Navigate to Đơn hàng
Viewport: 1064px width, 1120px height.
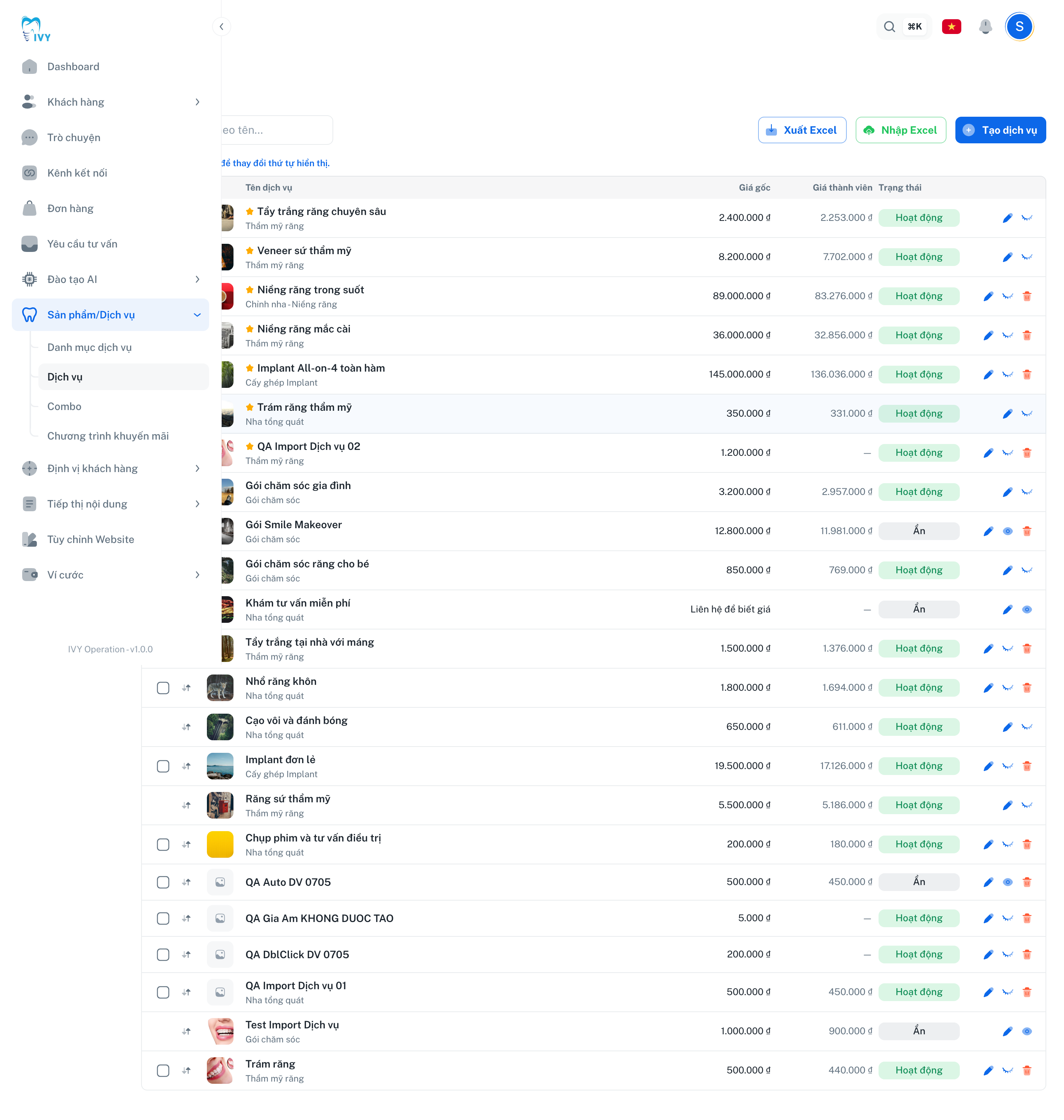tap(110, 208)
